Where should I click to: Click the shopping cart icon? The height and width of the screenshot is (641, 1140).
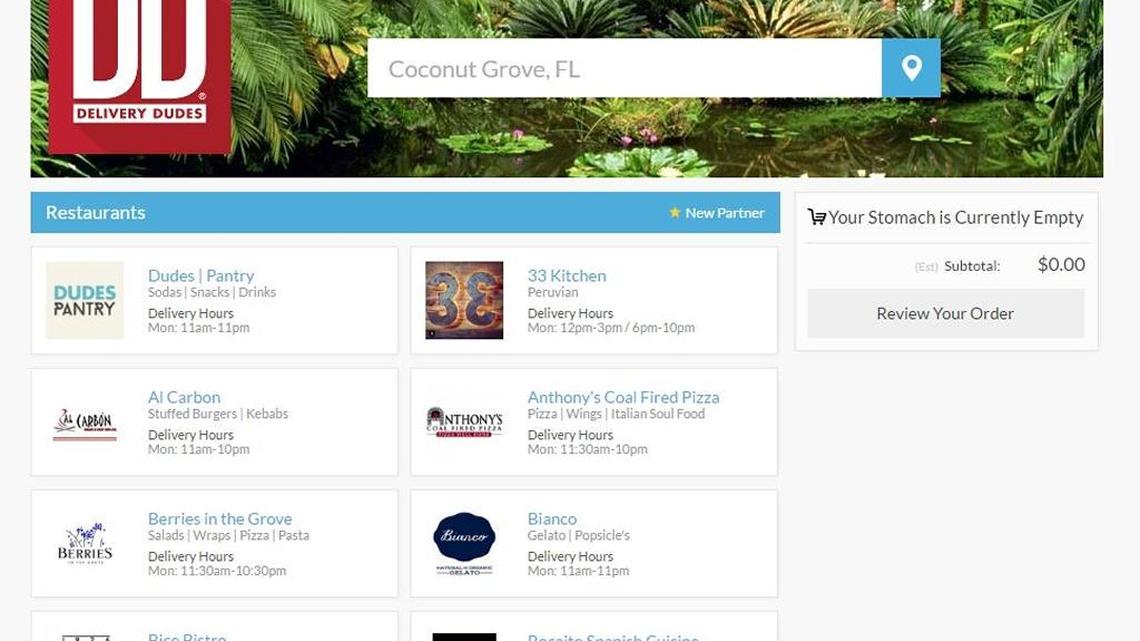(816, 217)
